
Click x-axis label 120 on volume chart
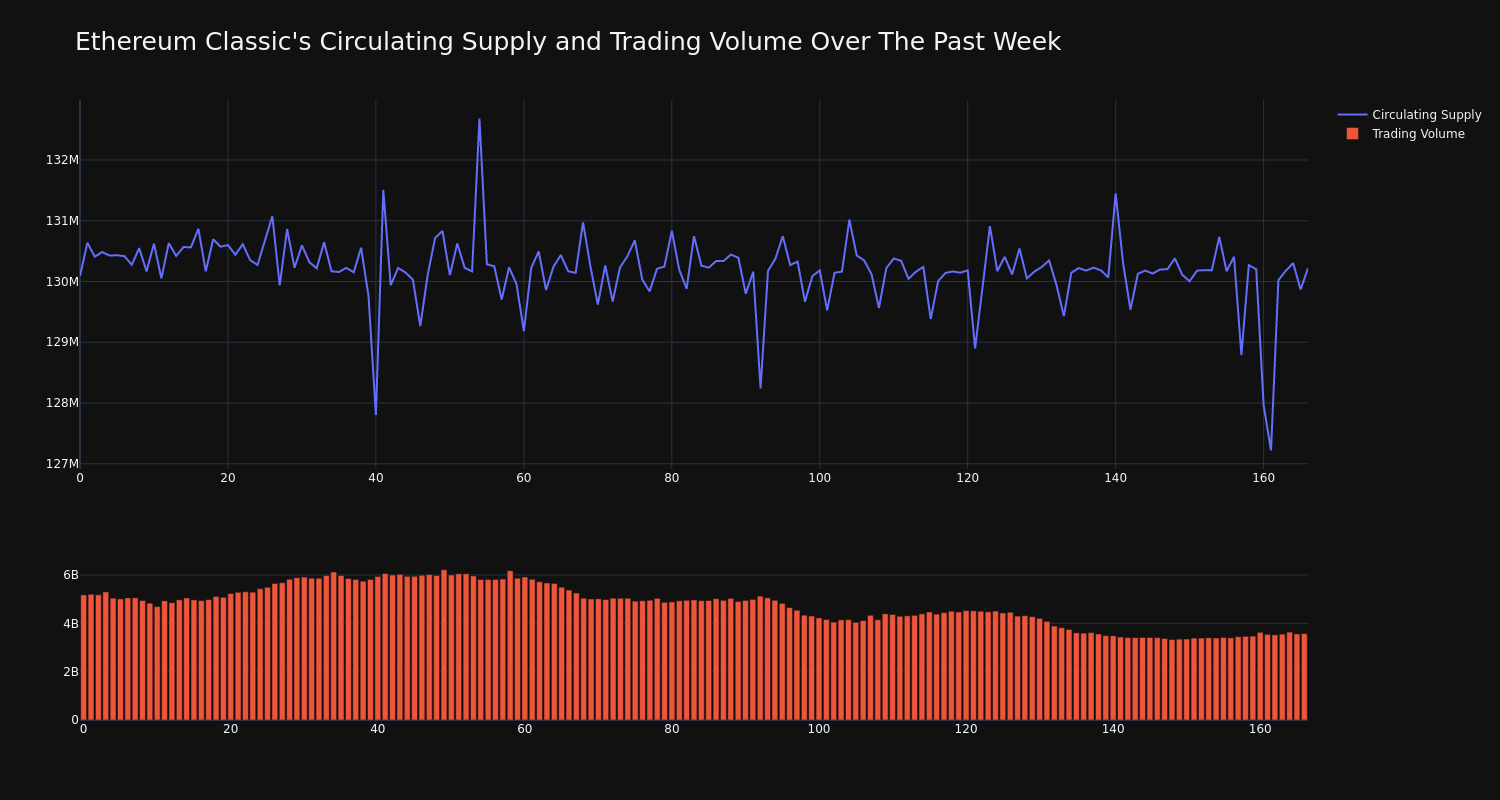966,729
